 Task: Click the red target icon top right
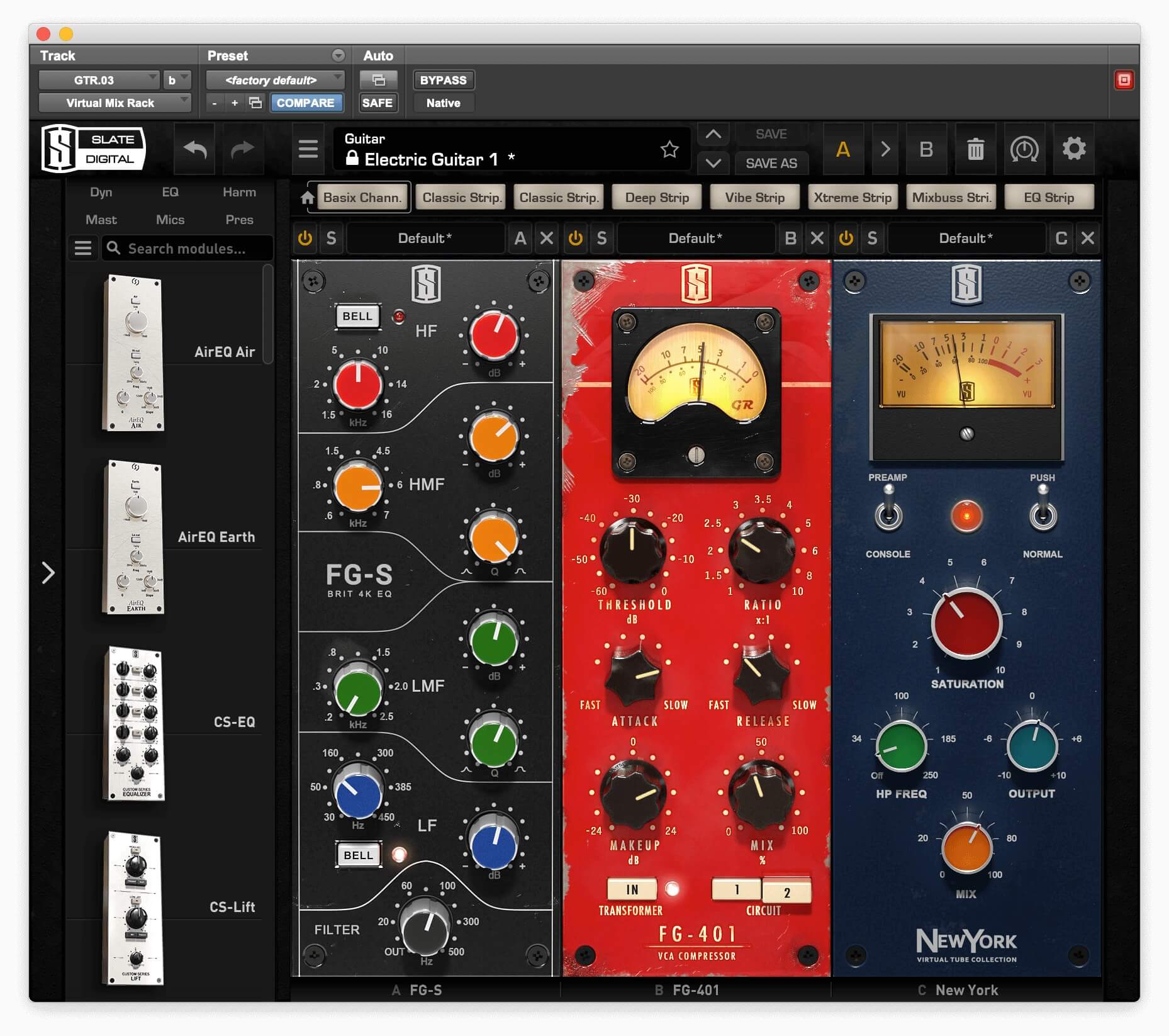[1123, 80]
